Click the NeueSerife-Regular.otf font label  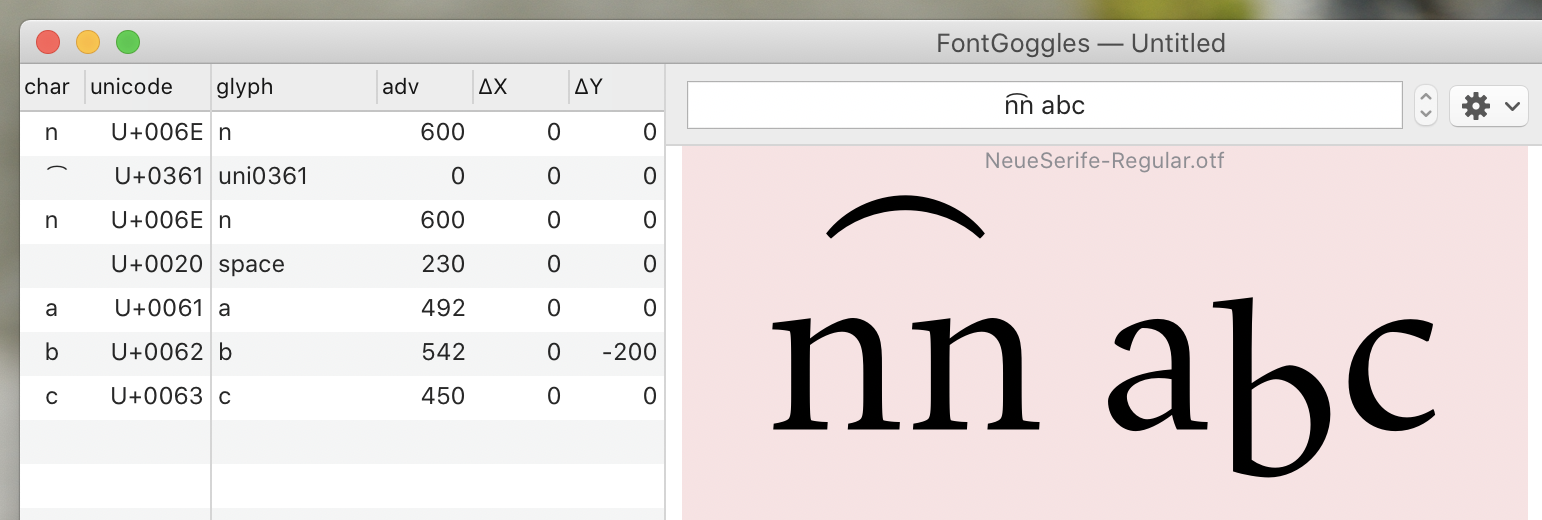[x=1104, y=161]
